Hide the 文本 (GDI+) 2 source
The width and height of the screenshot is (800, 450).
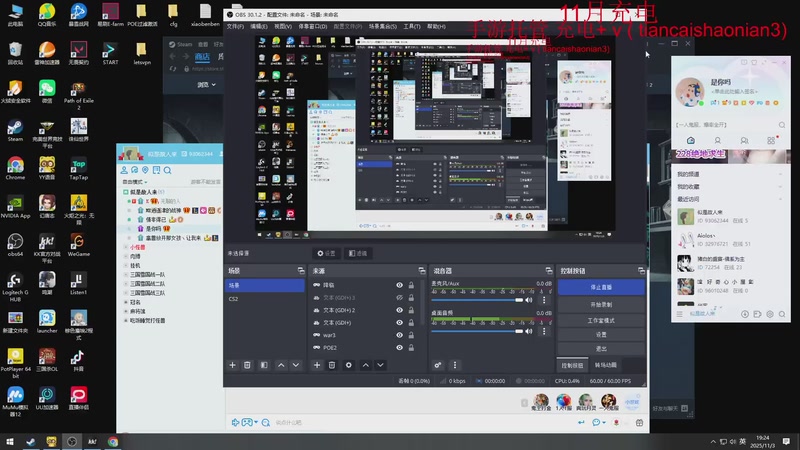(x=399, y=310)
